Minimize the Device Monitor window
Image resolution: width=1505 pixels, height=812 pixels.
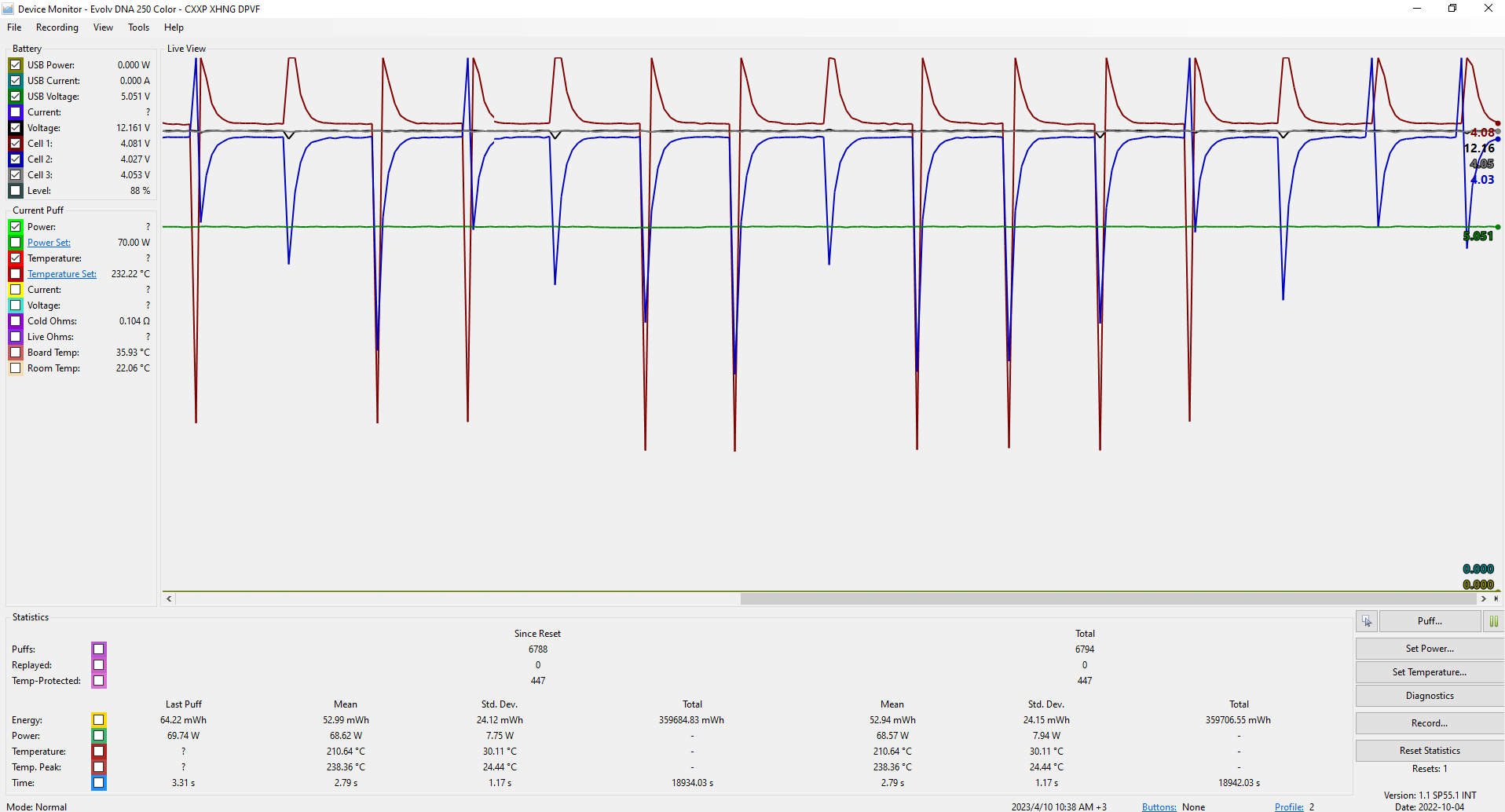pos(1417,9)
